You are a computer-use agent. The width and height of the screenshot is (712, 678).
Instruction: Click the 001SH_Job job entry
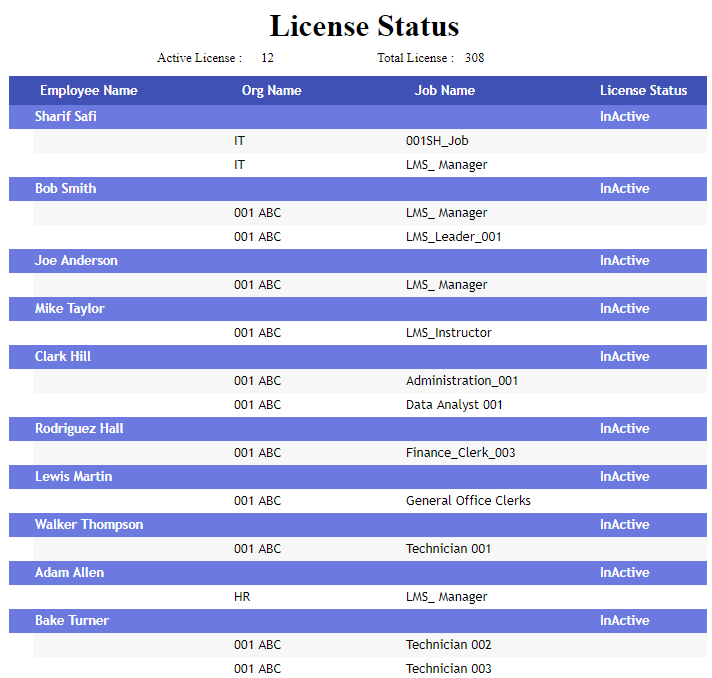pyautogui.click(x=437, y=141)
